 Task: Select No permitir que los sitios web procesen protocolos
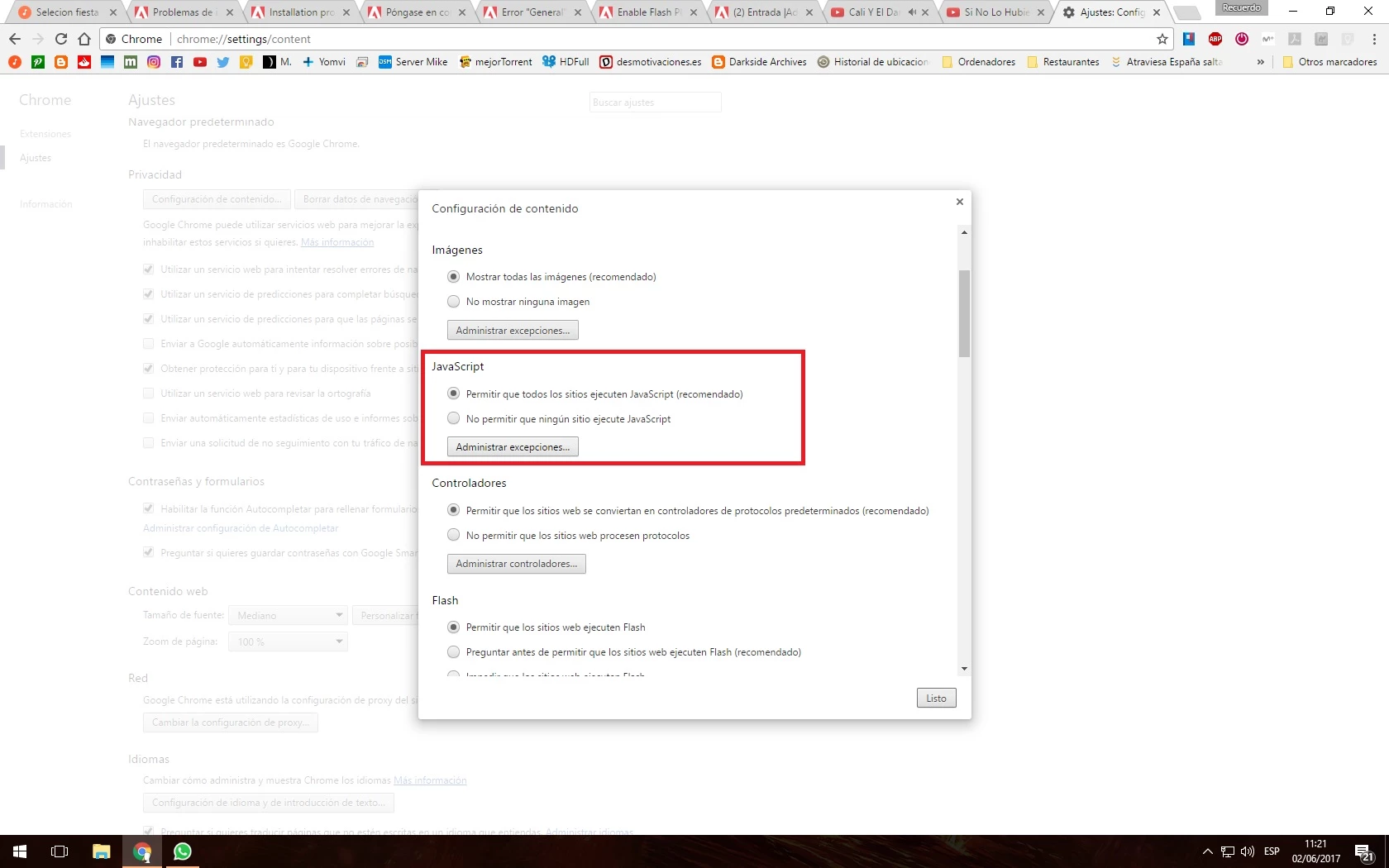453,535
